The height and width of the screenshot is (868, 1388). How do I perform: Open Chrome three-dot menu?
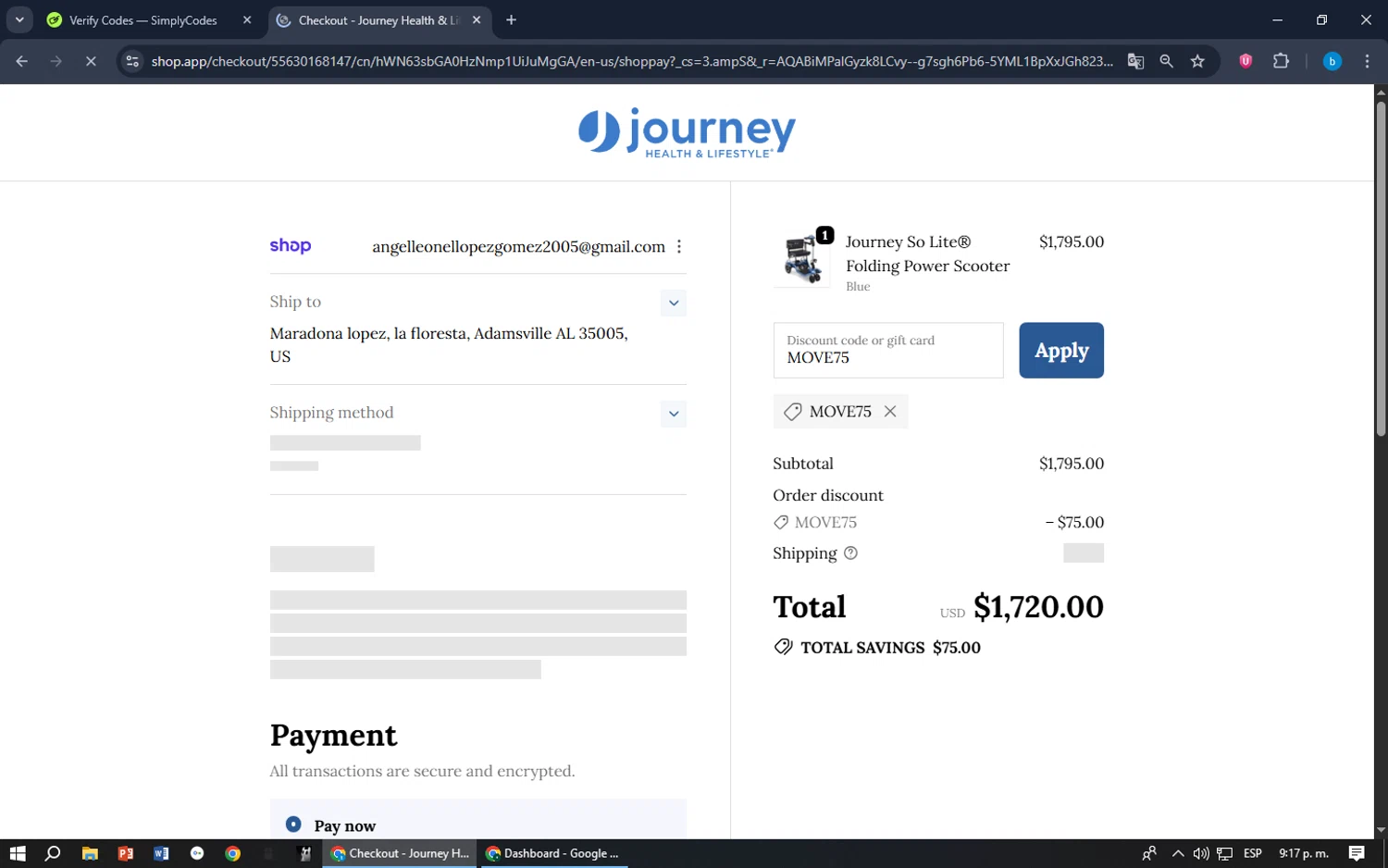(1367, 61)
